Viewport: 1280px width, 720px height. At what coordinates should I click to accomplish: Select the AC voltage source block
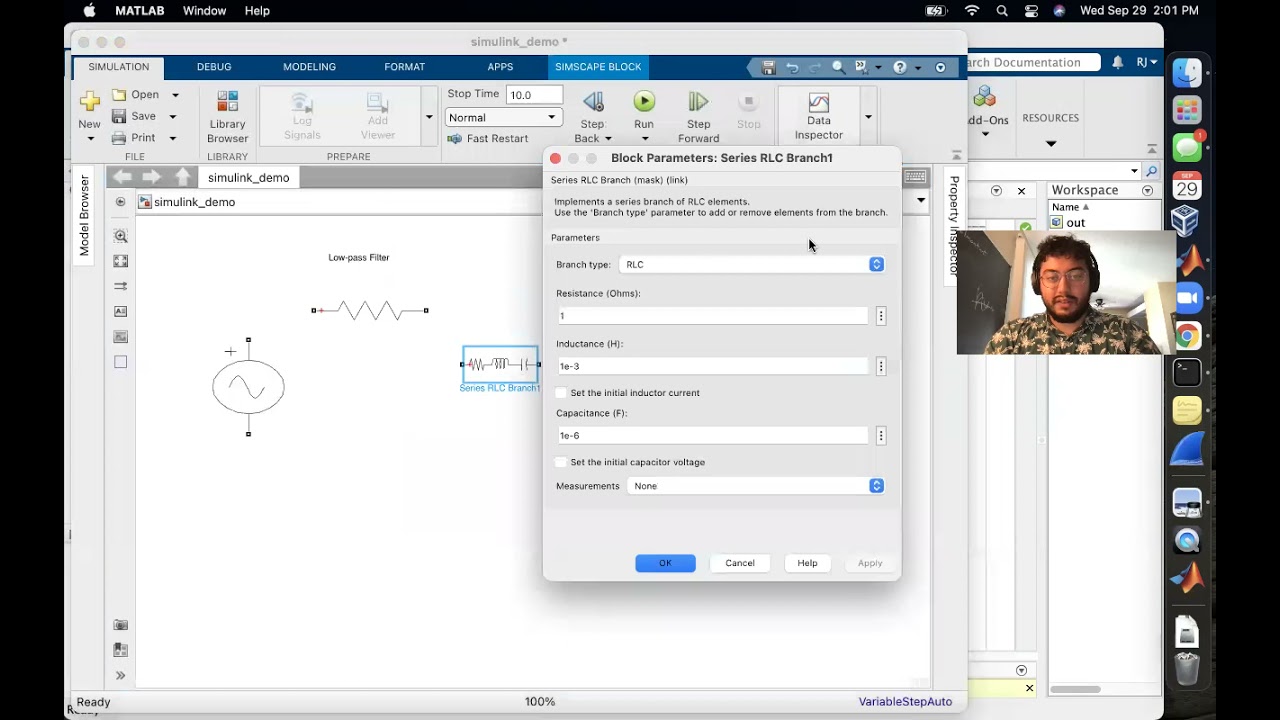coord(248,387)
